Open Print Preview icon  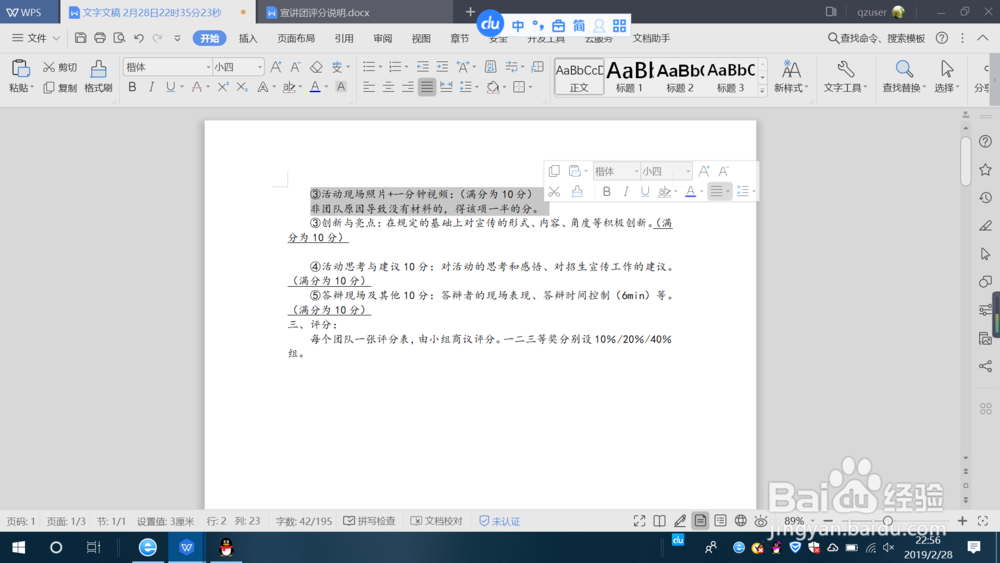click(119, 38)
